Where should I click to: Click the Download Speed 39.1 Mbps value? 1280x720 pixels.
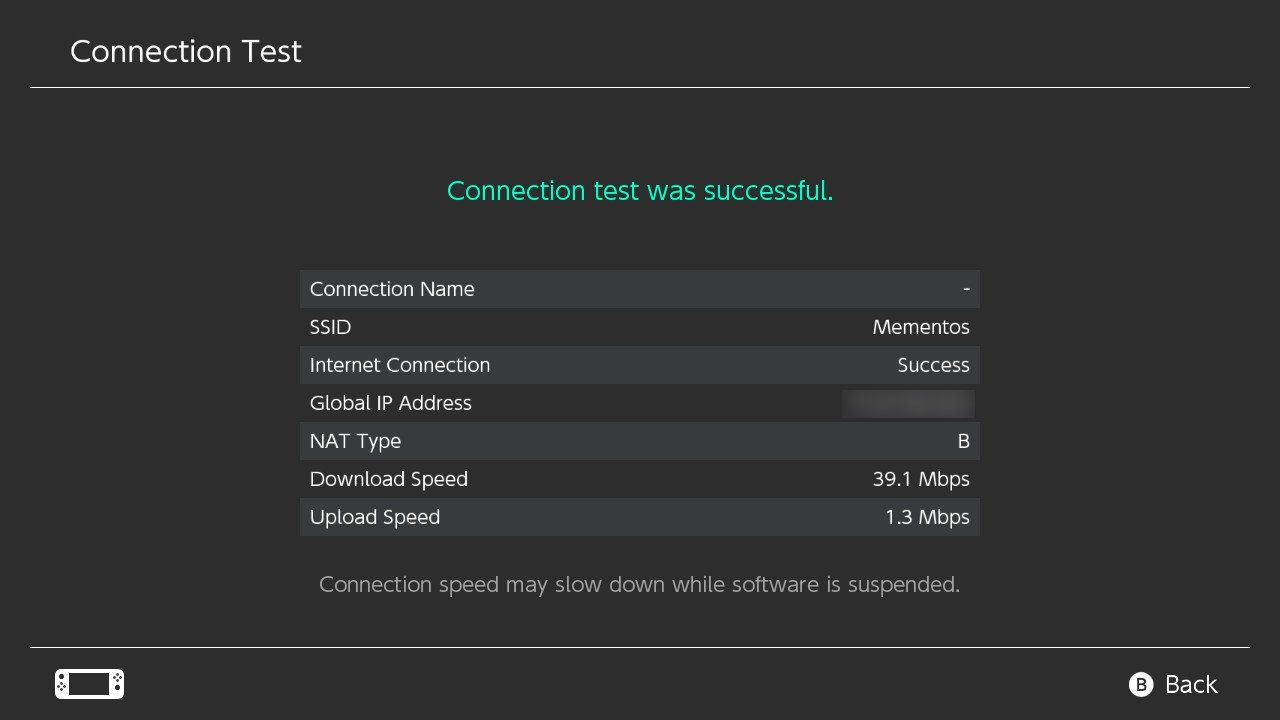(921, 479)
